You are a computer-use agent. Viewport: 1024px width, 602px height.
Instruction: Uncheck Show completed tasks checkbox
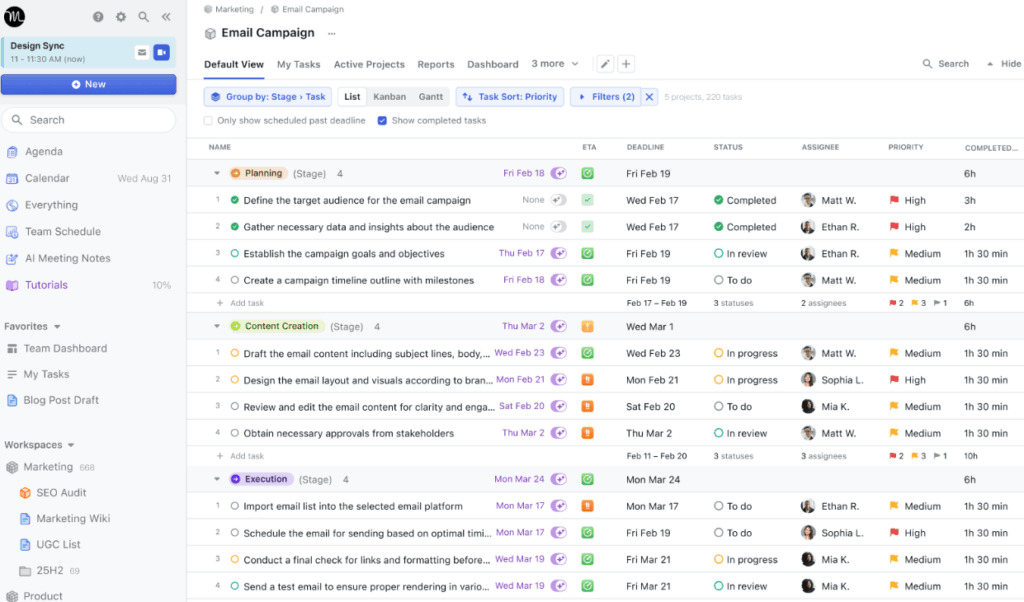(382, 121)
